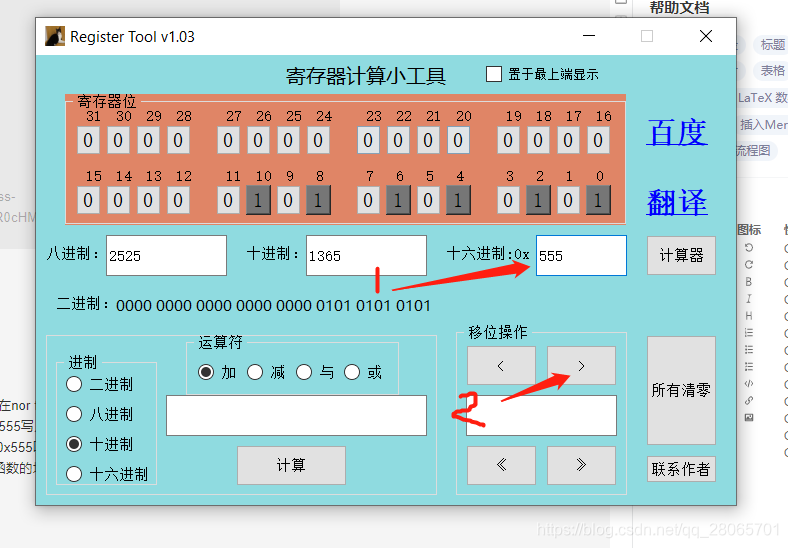This screenshot has width=788, height=548.
Task: Toggle register bit 31
Action: (88, 140)
